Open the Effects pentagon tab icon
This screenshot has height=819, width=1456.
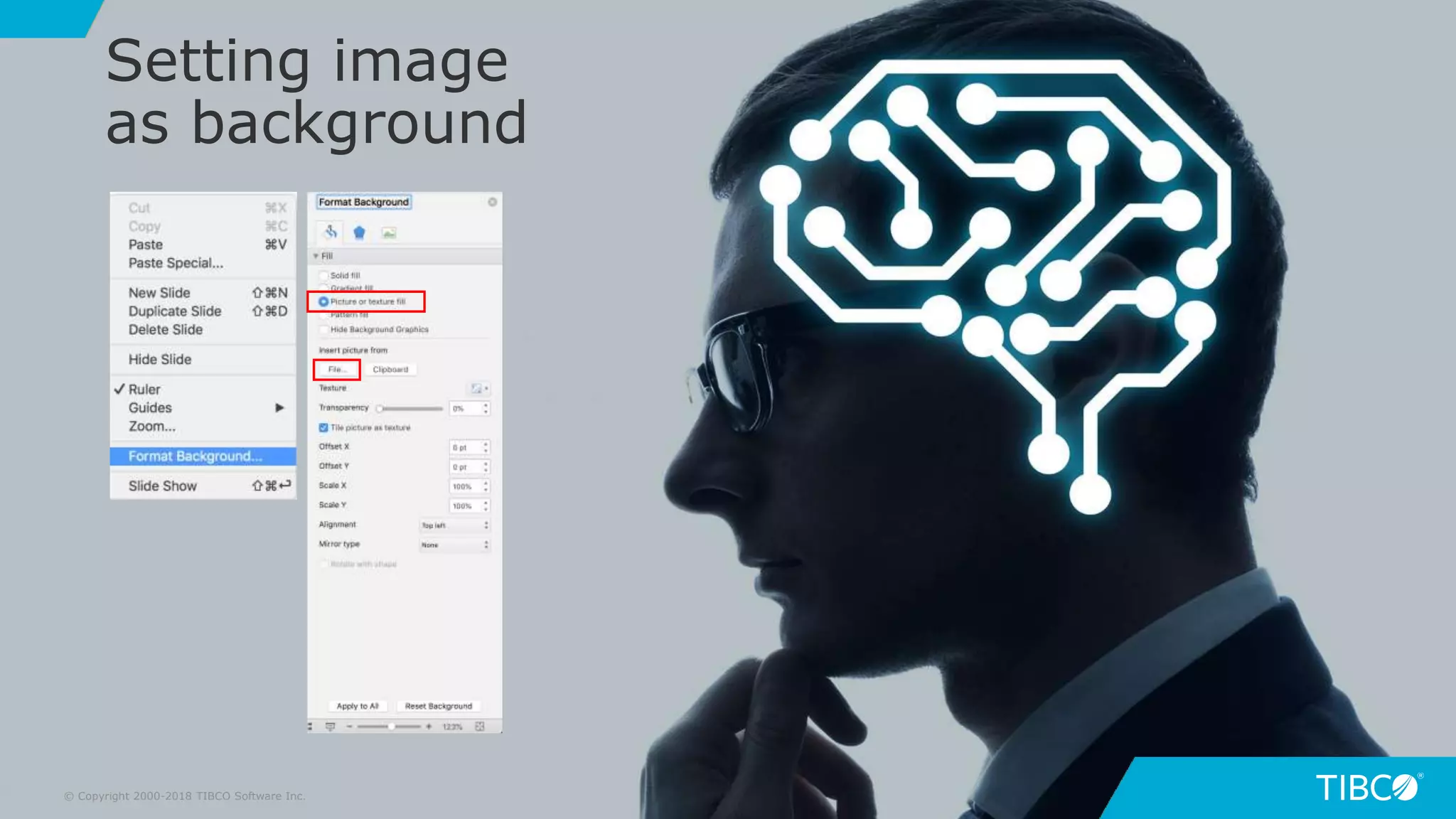[x=359, y=232]
